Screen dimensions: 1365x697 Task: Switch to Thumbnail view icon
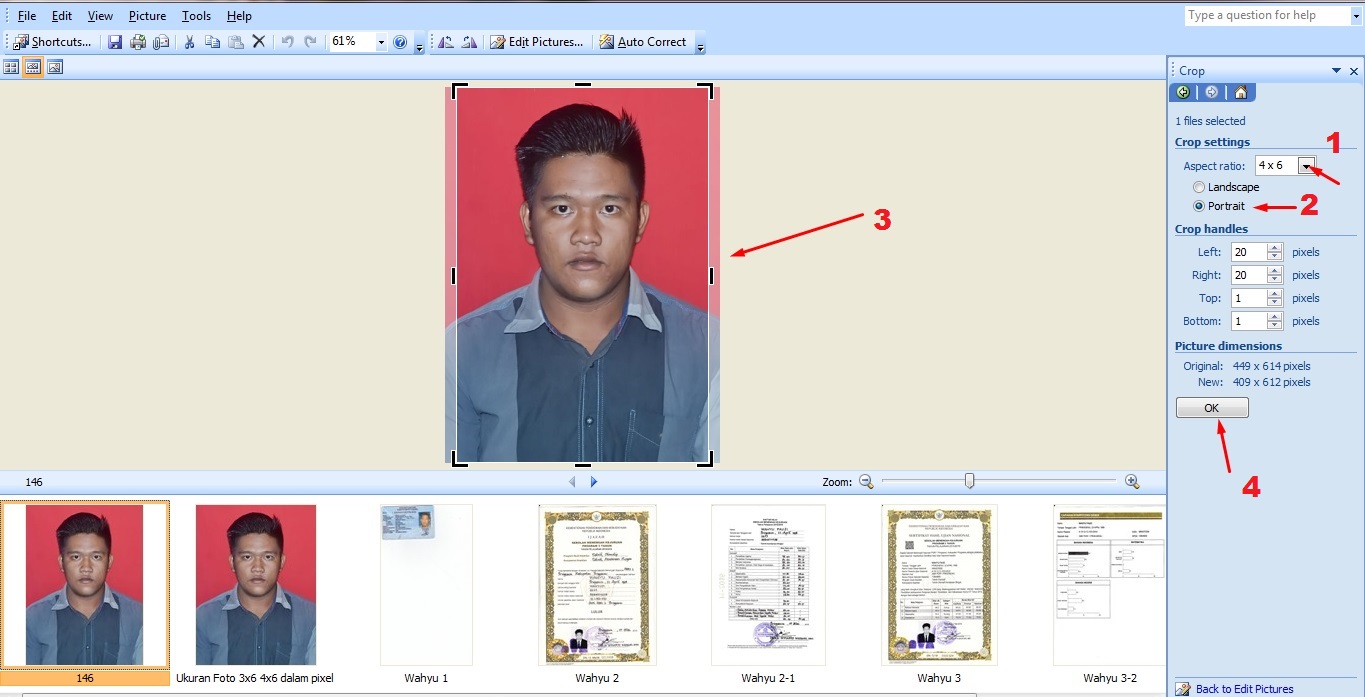click(11, 67)
